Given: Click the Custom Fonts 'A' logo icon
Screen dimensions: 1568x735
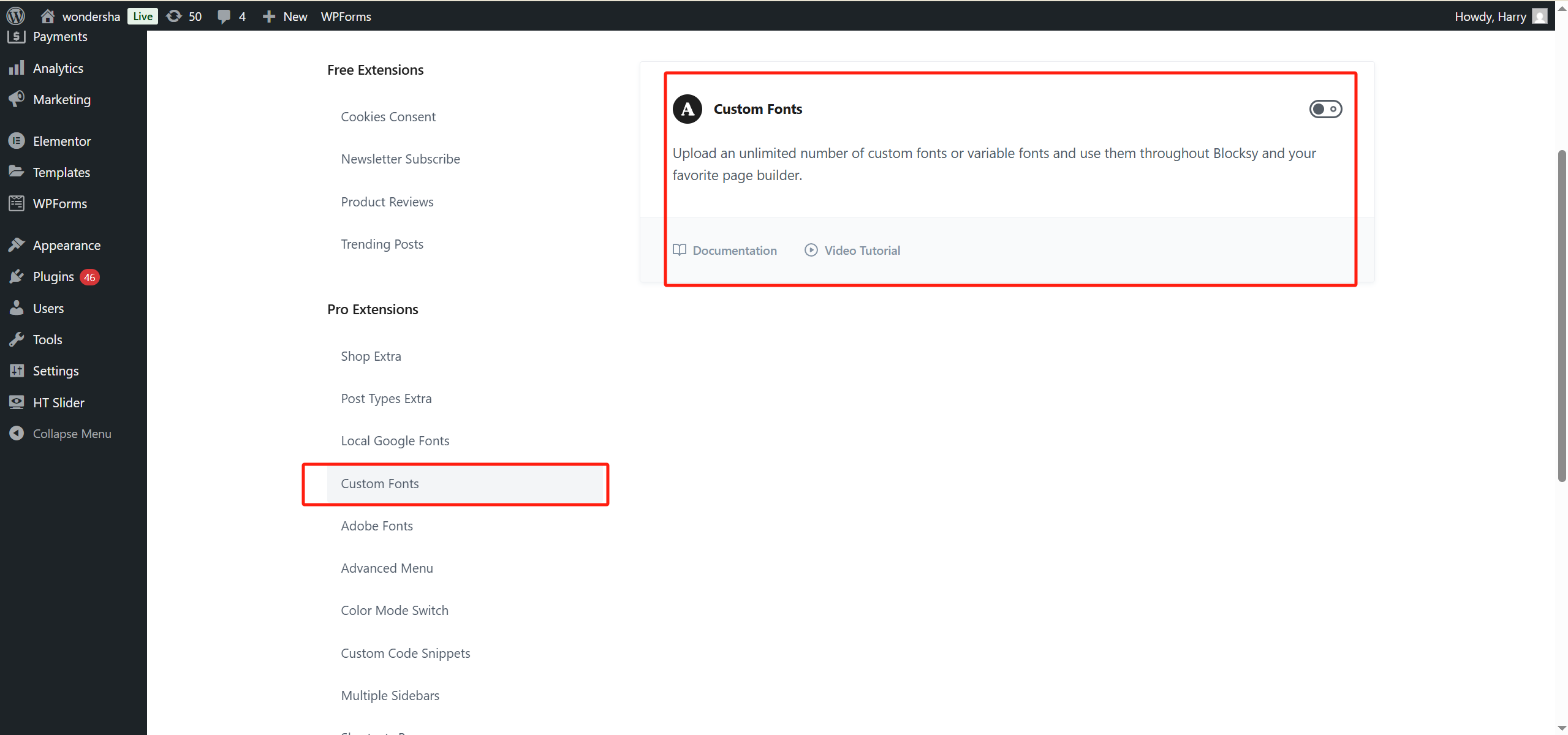Looking at the screenshot, I should click(687, 109).
